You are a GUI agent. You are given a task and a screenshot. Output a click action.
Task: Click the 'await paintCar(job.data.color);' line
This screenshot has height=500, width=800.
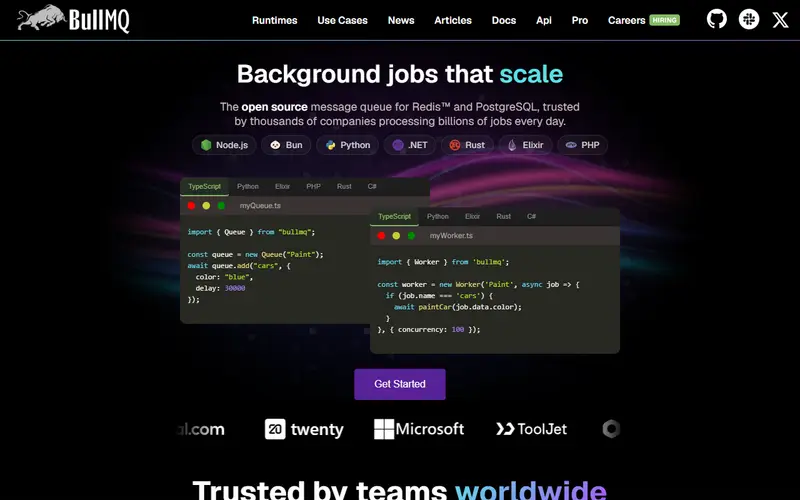[458, 307]
